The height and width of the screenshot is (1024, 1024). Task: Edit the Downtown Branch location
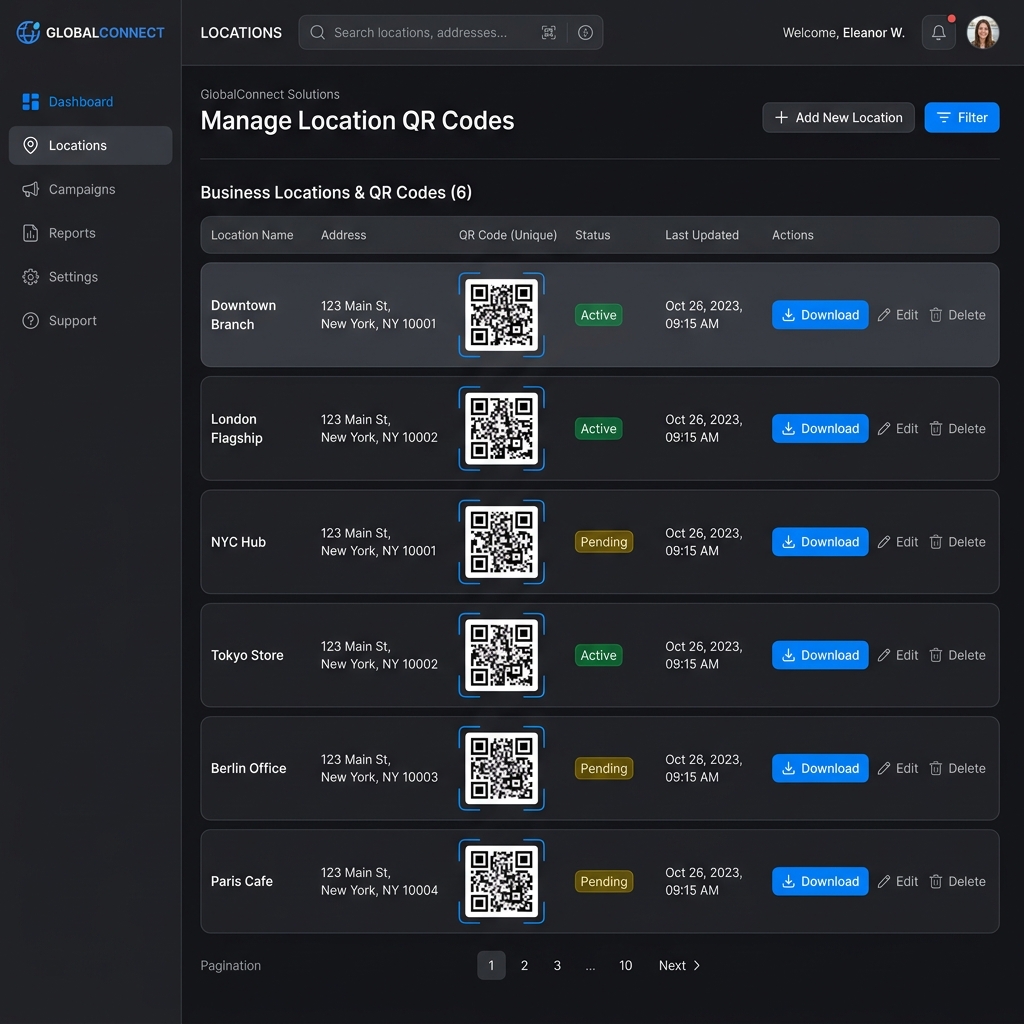898,315
